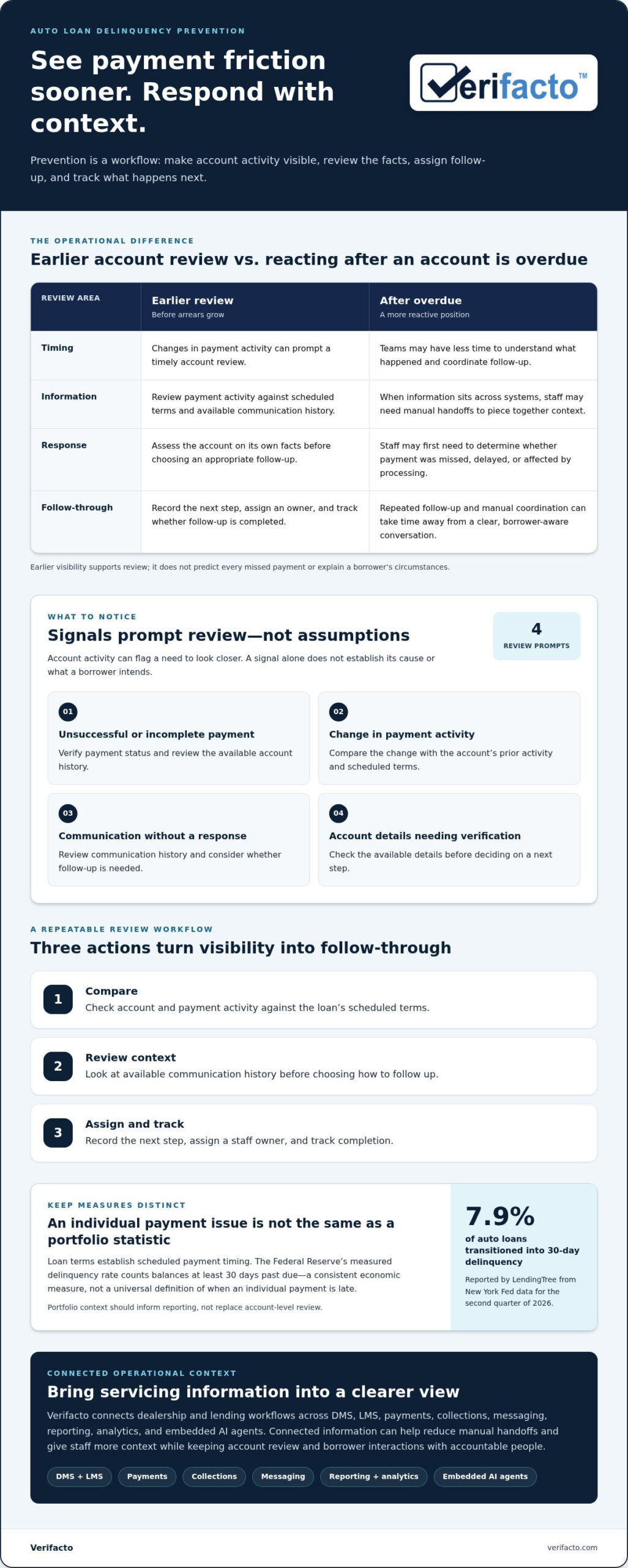Viewport: 628px width, 1568px height.
Task: Select the 01 badge for Unsuccessful payment
Action: click(68, 712)
